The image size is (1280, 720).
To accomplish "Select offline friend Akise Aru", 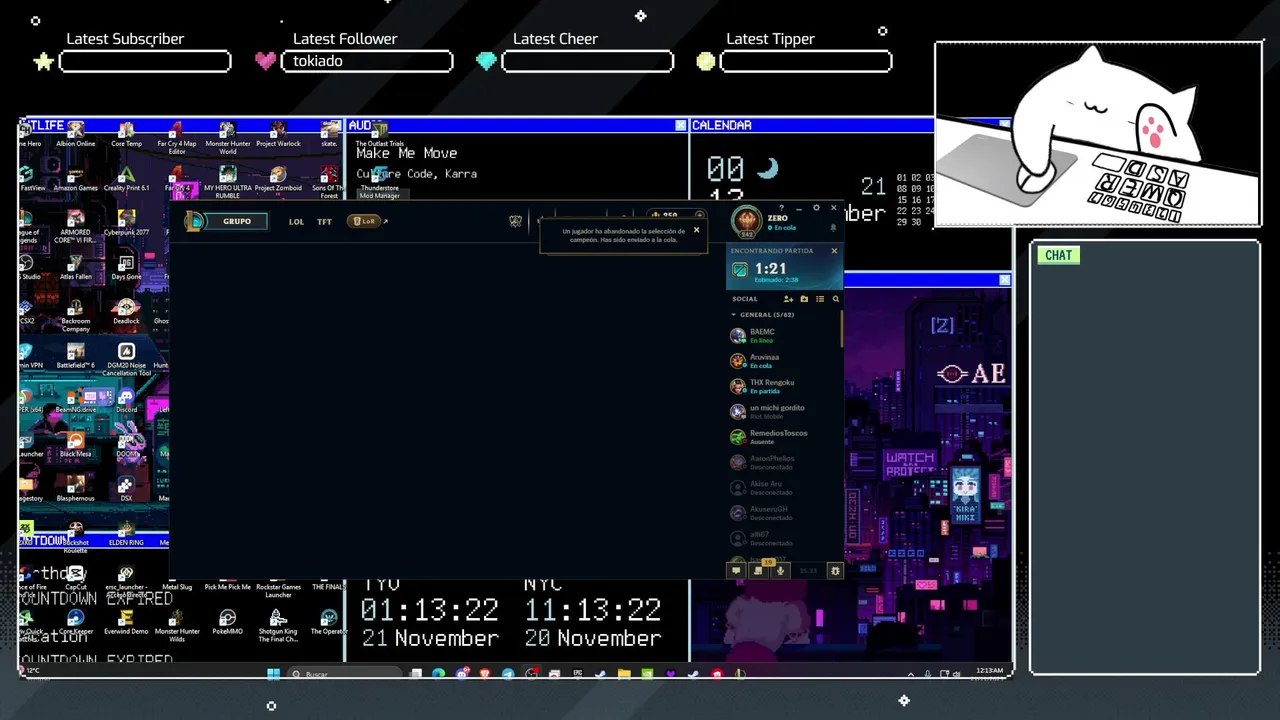I will click(784, 488).
